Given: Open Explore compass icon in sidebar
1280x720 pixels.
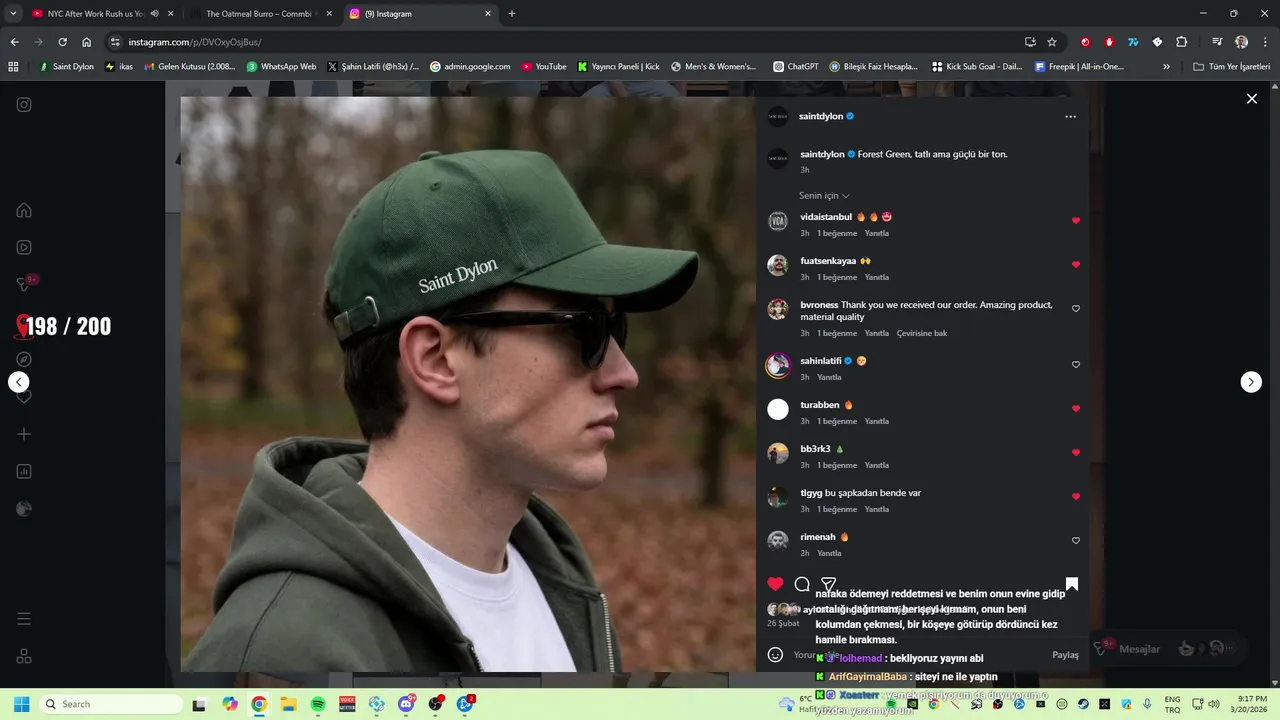Looking at the screenshot, I should pyautogui.click(x=24, y=359).
